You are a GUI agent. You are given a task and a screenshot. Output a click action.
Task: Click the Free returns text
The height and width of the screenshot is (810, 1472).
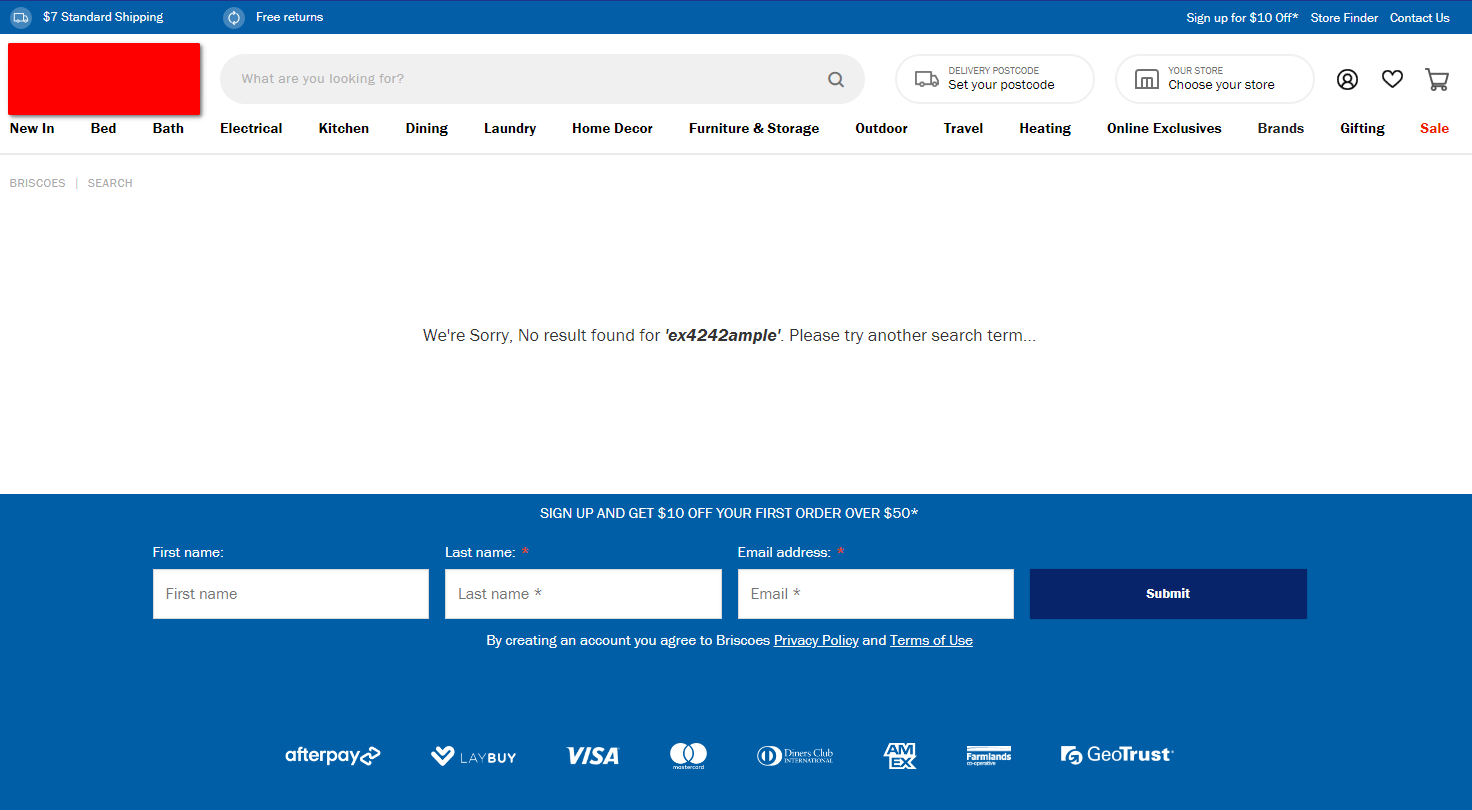coord(289,17)
